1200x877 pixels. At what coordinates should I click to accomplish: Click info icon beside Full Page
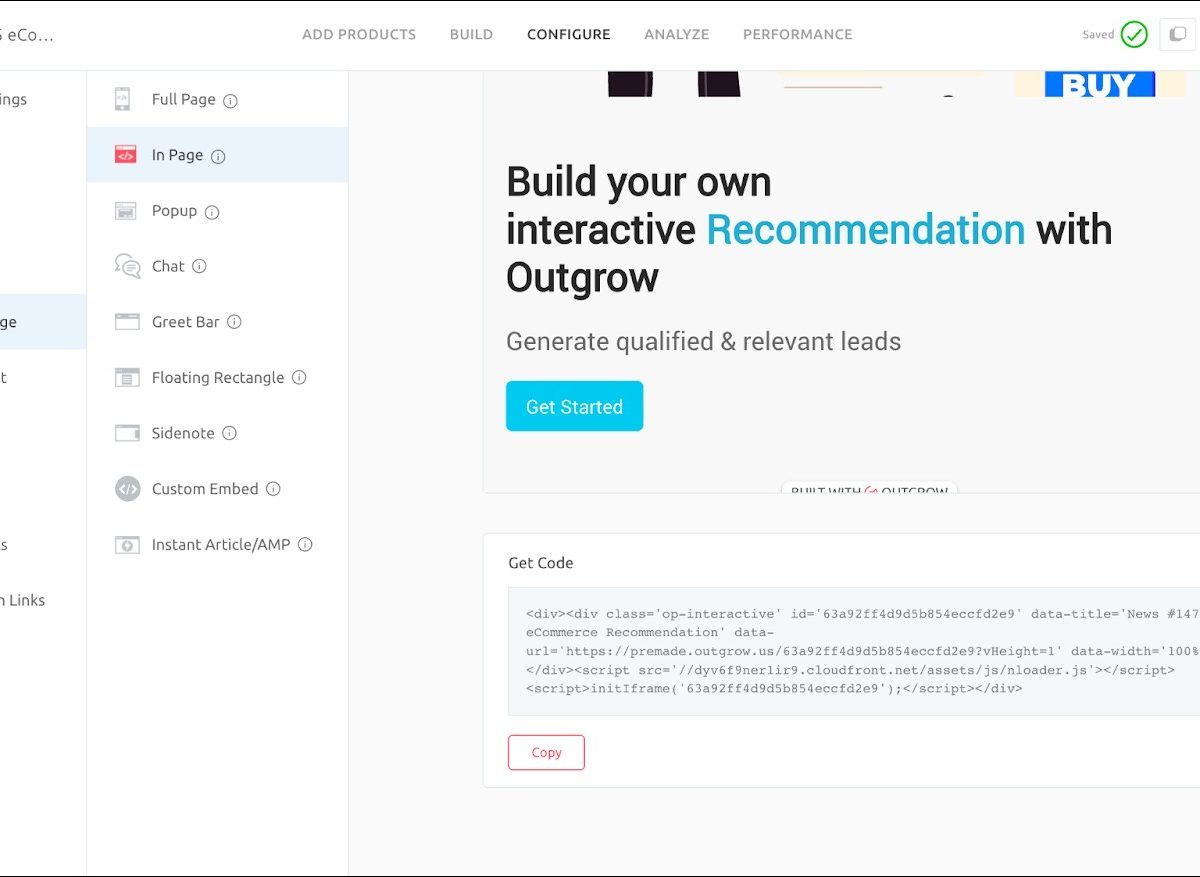click(x=230, y=101)
